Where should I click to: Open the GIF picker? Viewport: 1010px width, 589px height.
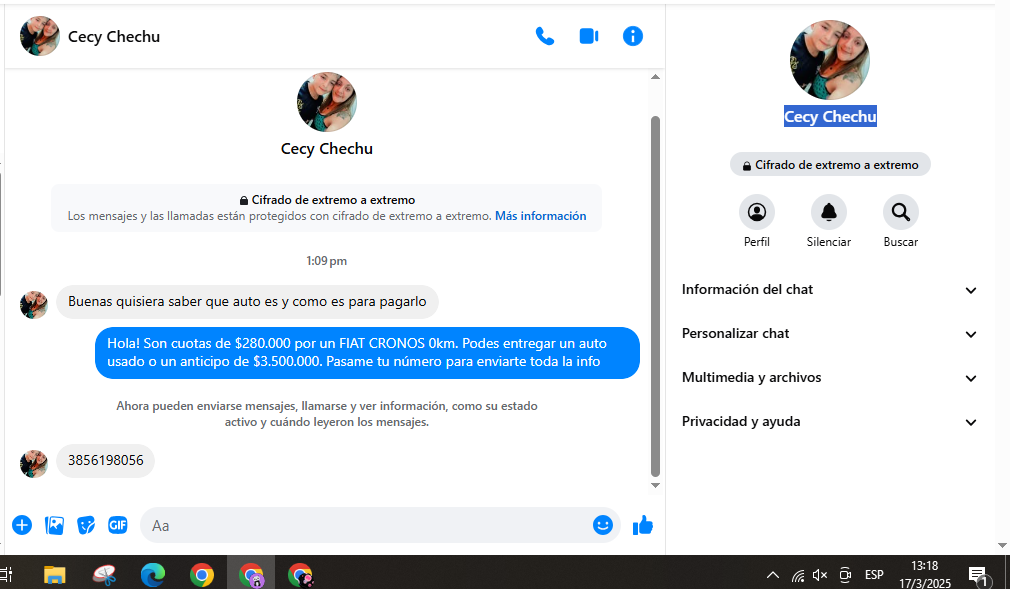118,525
